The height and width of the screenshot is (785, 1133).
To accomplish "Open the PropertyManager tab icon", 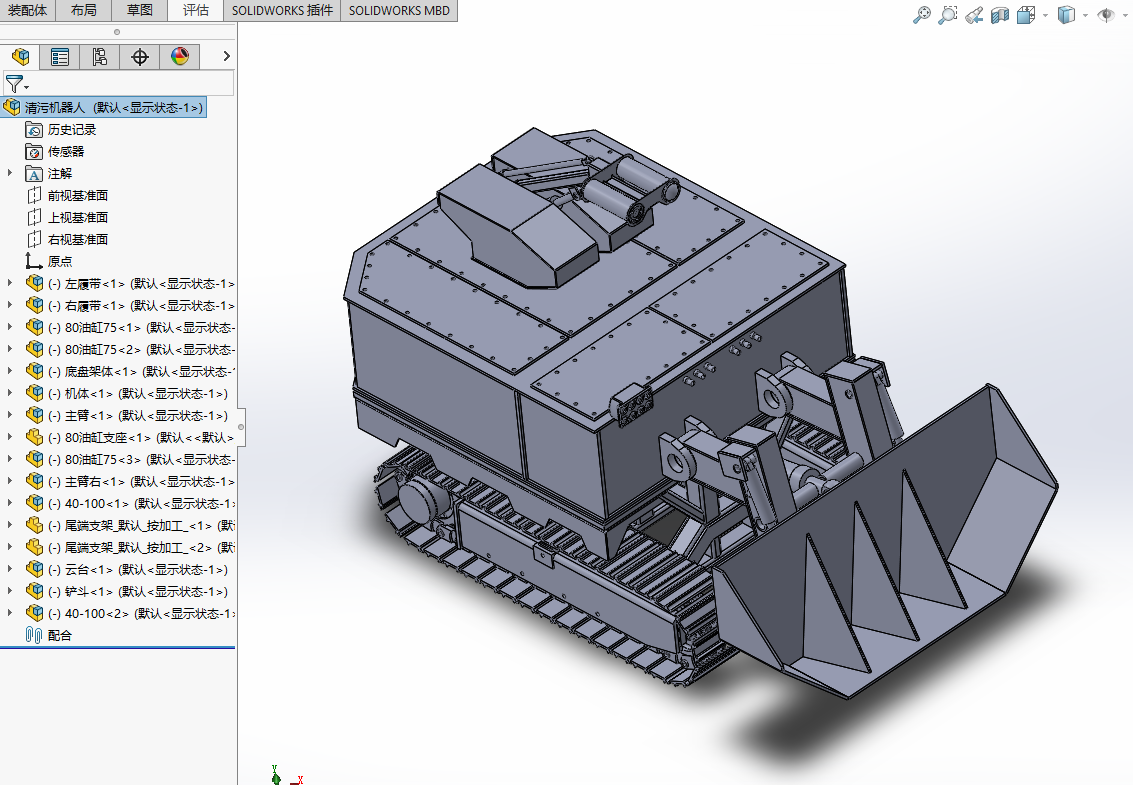I will 60,56.
